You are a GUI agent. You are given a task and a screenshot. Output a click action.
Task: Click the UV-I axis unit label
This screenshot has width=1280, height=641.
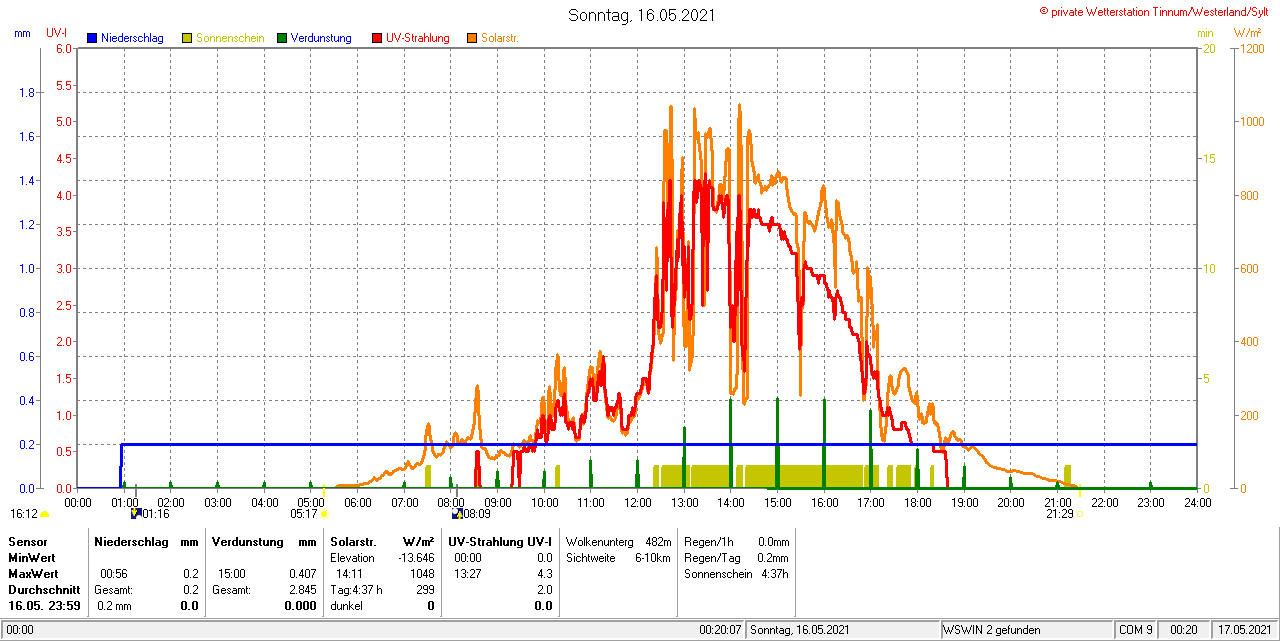tap(57, 33)
